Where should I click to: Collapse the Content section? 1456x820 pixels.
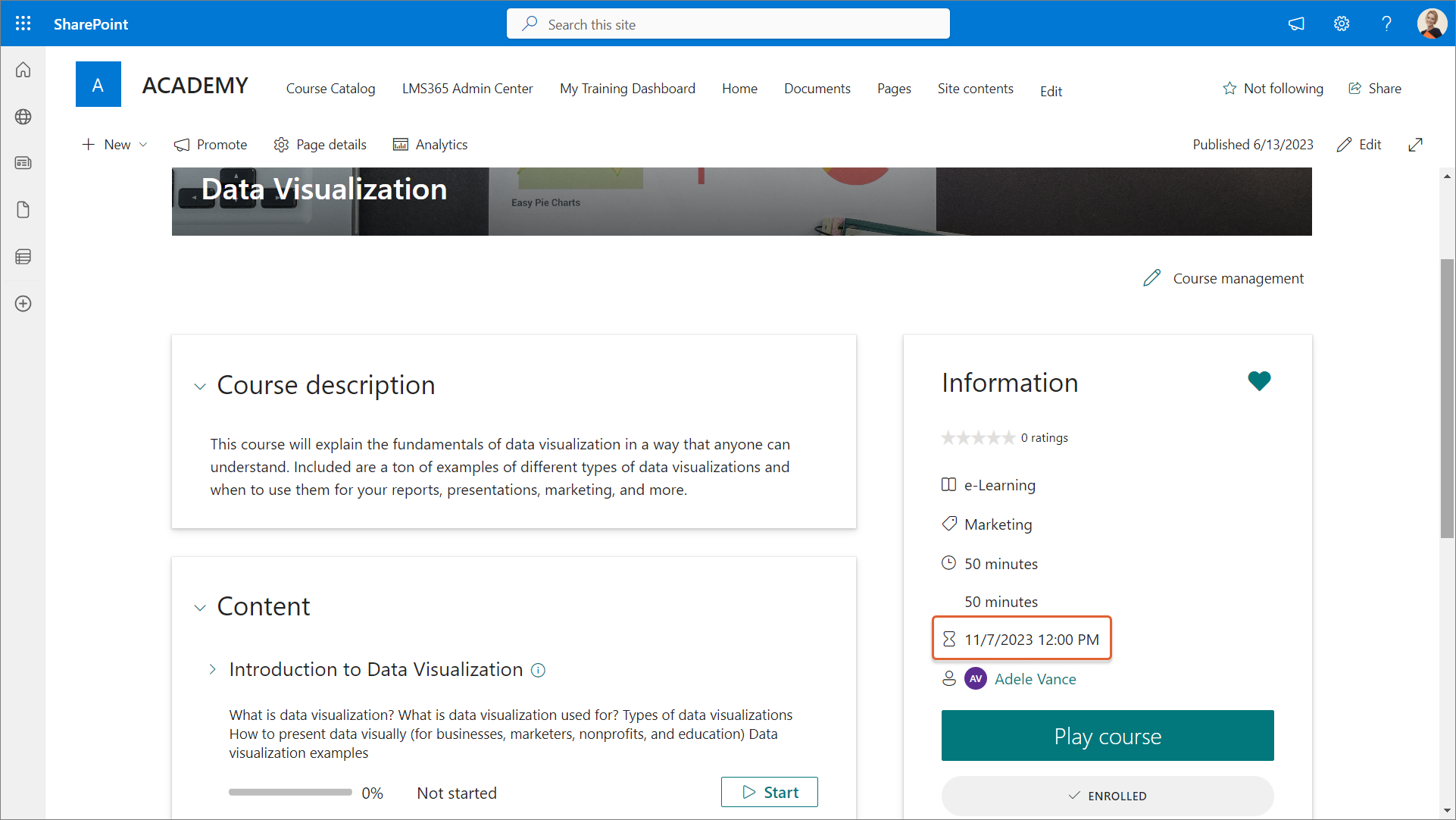(200, 608)
